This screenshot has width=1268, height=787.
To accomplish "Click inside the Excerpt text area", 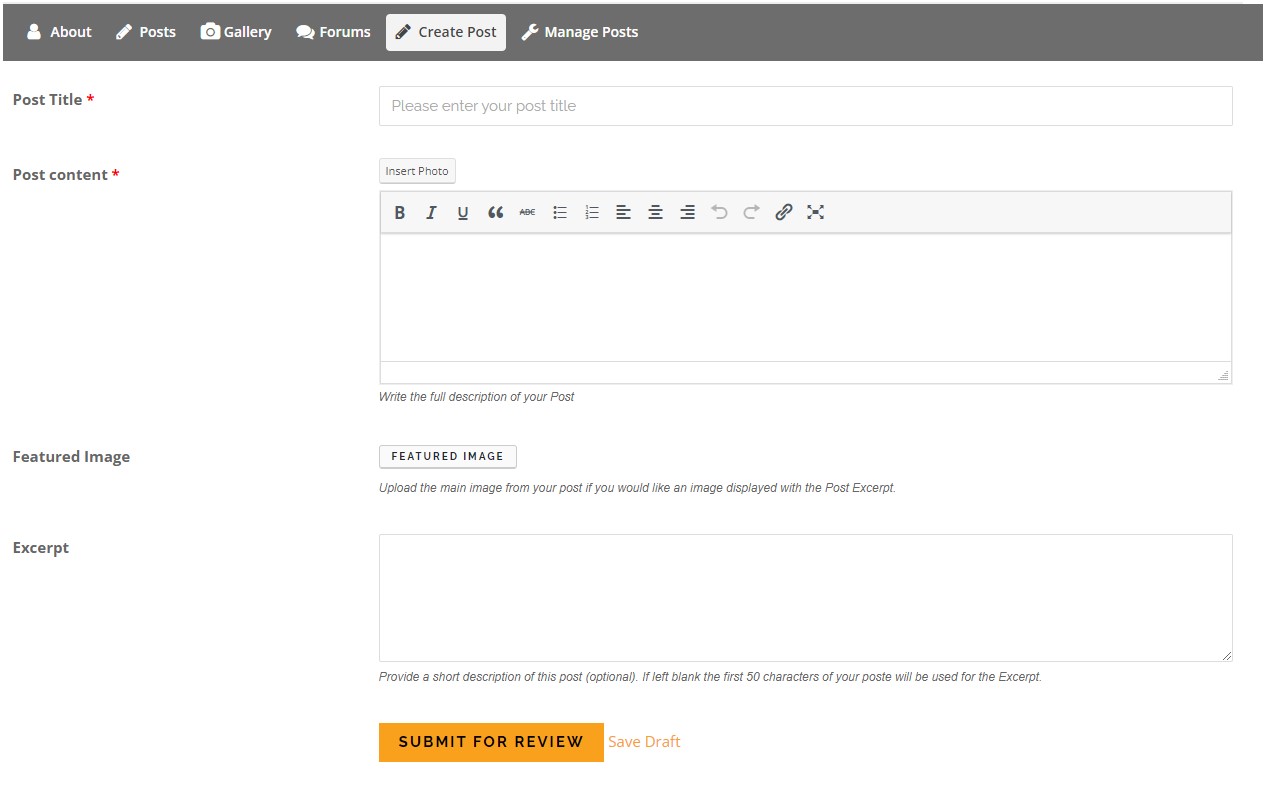I will pyautogui.click(x=806, y=598).
